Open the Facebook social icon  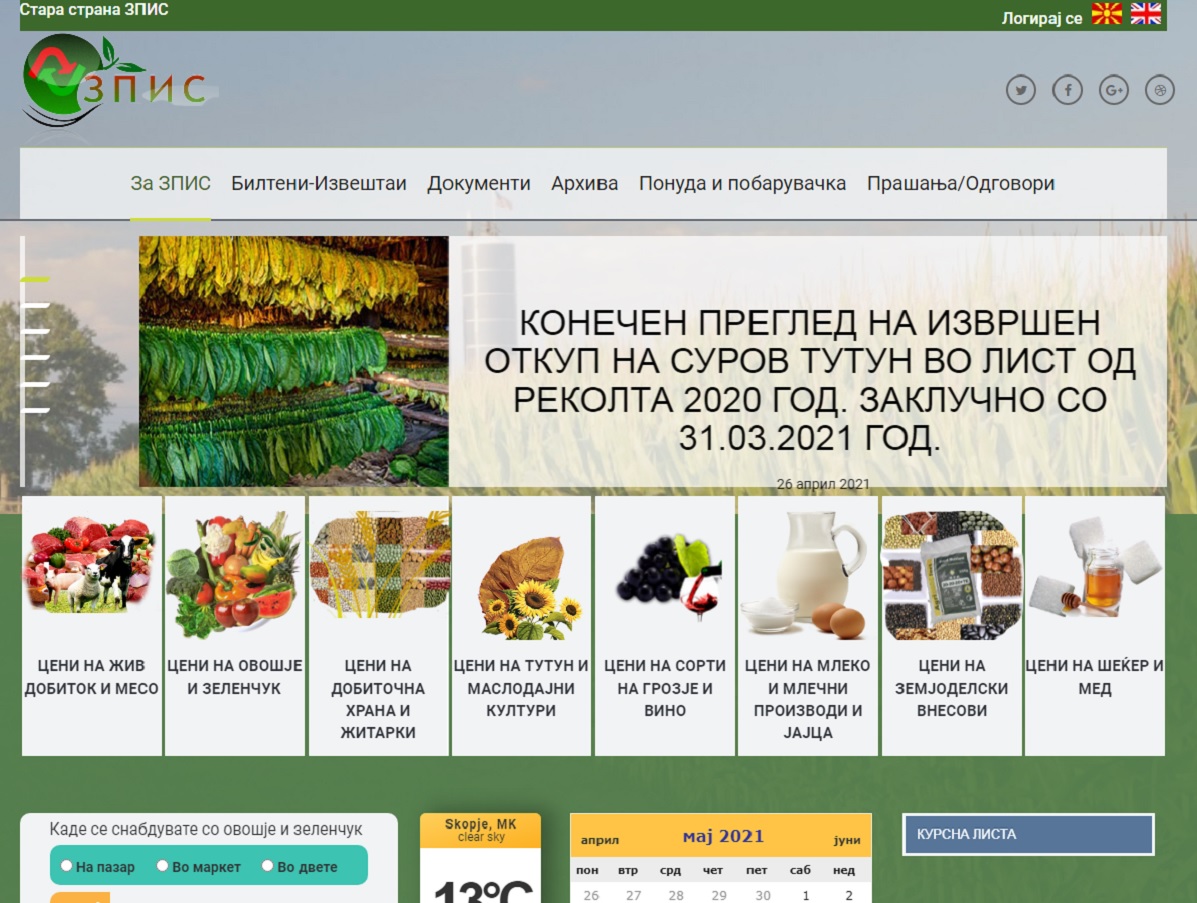click(x=1067, y=91)
